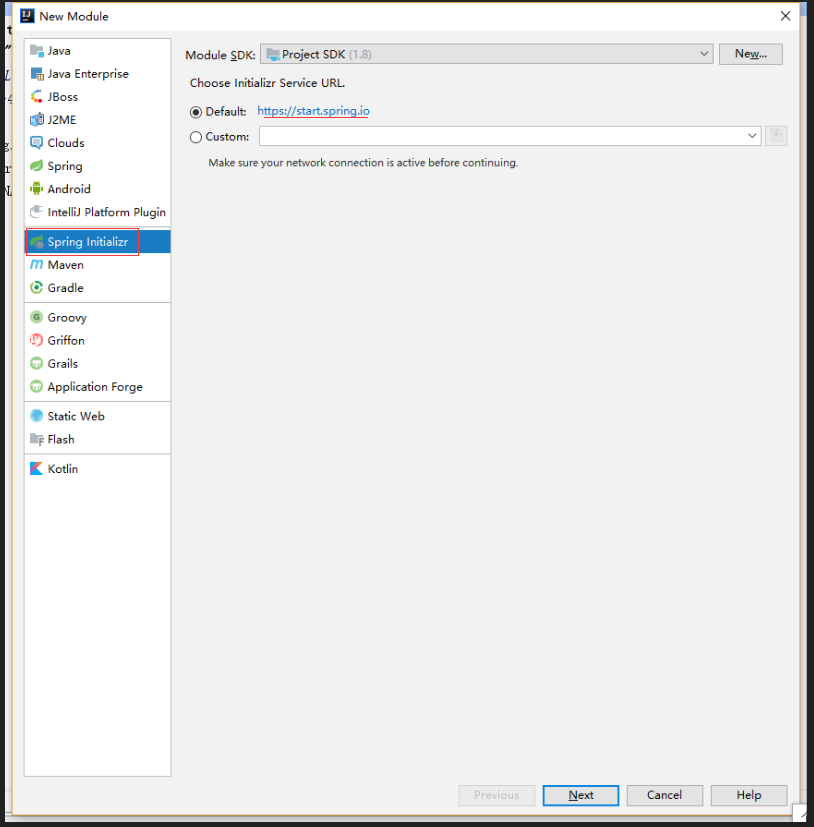Choose the Clouds module icon
The width and height of the screenshot is (814, 827).
[36, 143]
